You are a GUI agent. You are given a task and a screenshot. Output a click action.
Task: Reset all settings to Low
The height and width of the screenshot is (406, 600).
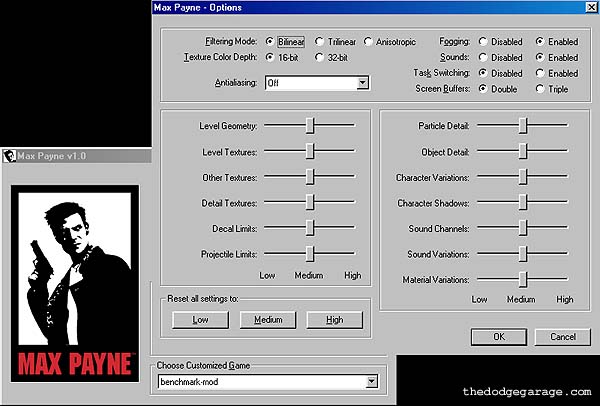coord(201,320)
